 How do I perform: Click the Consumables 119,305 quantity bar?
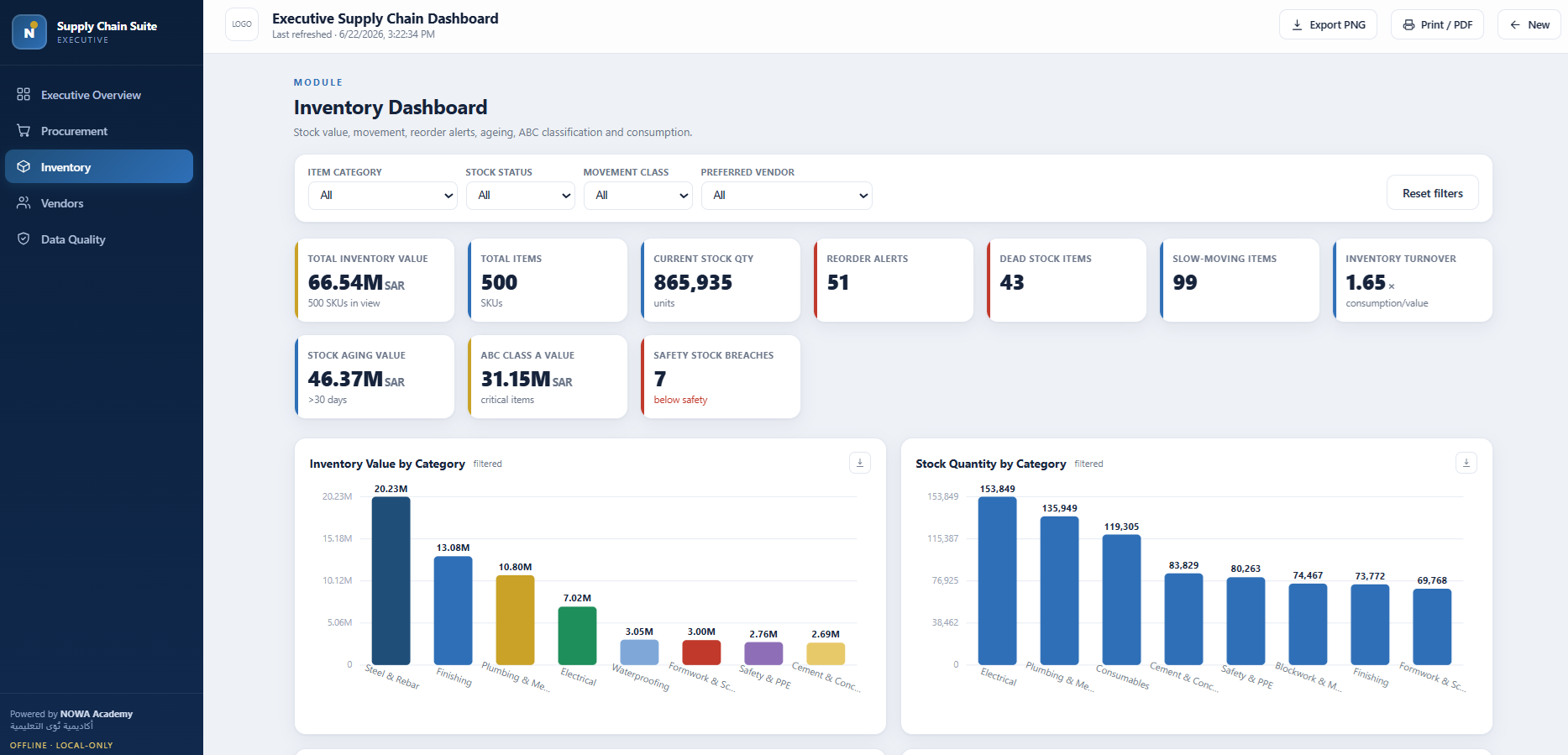(1122, 600)
